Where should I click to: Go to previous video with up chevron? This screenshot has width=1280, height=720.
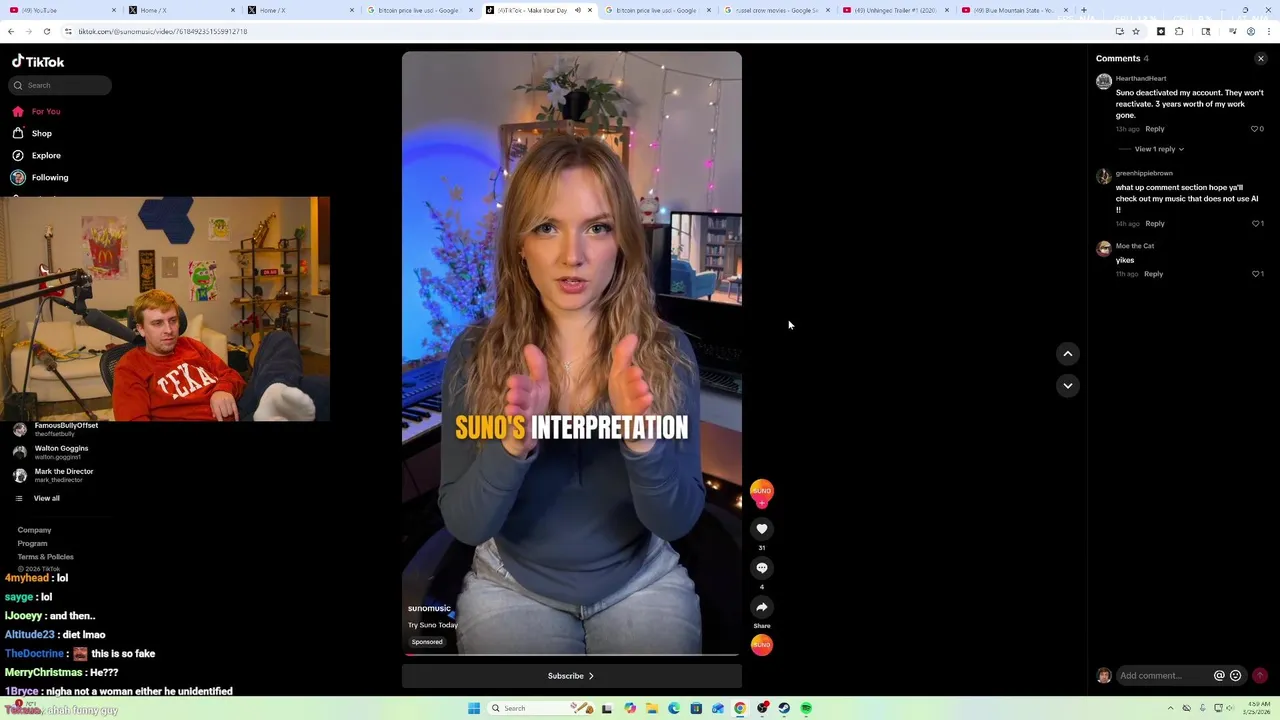pyautogui.click(x=1068, y=353)
